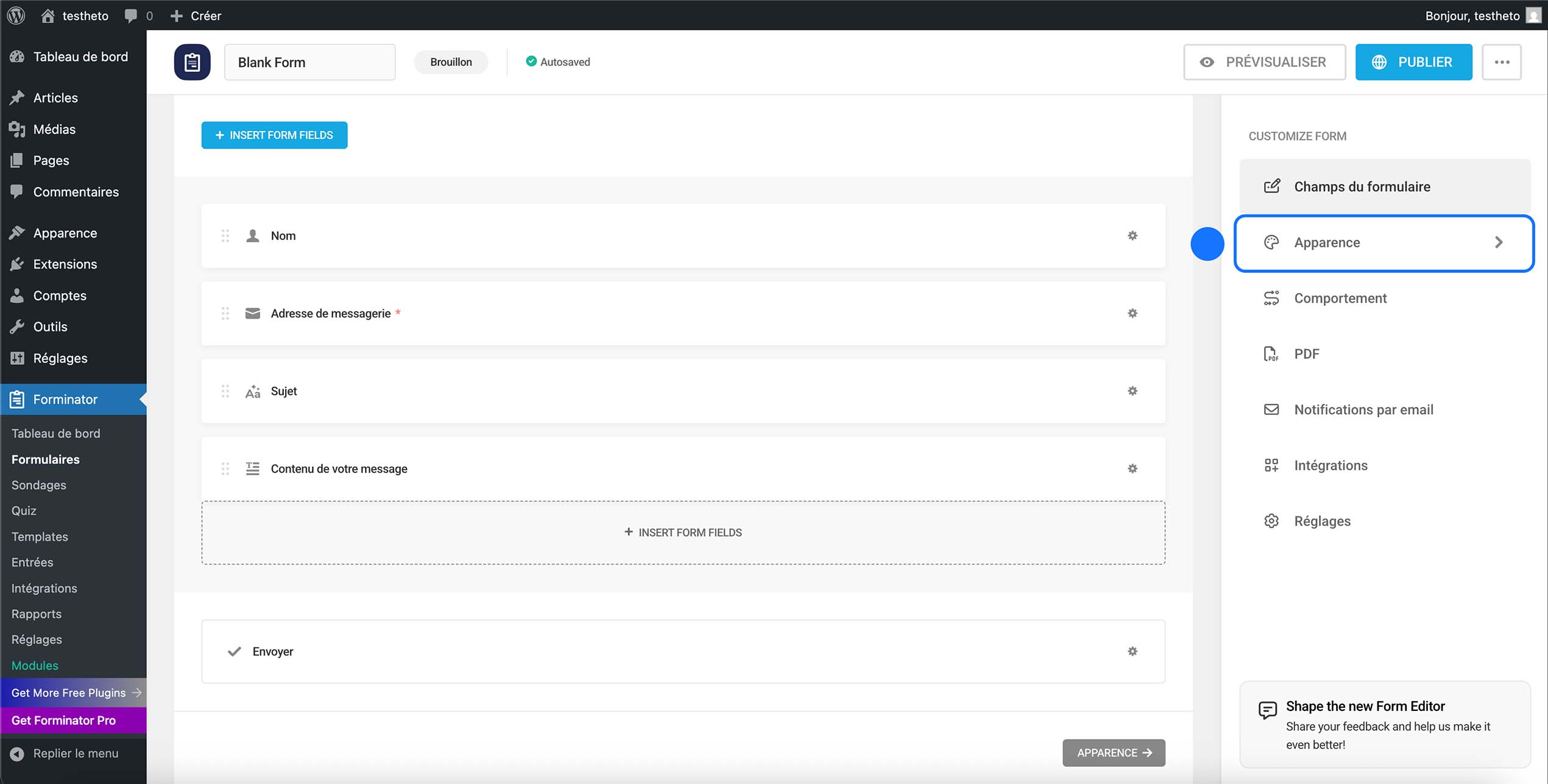This screenshot has height=784, width=1548.
Task: Click WordPress logo in admin bar
Action: tap(16, 15)
